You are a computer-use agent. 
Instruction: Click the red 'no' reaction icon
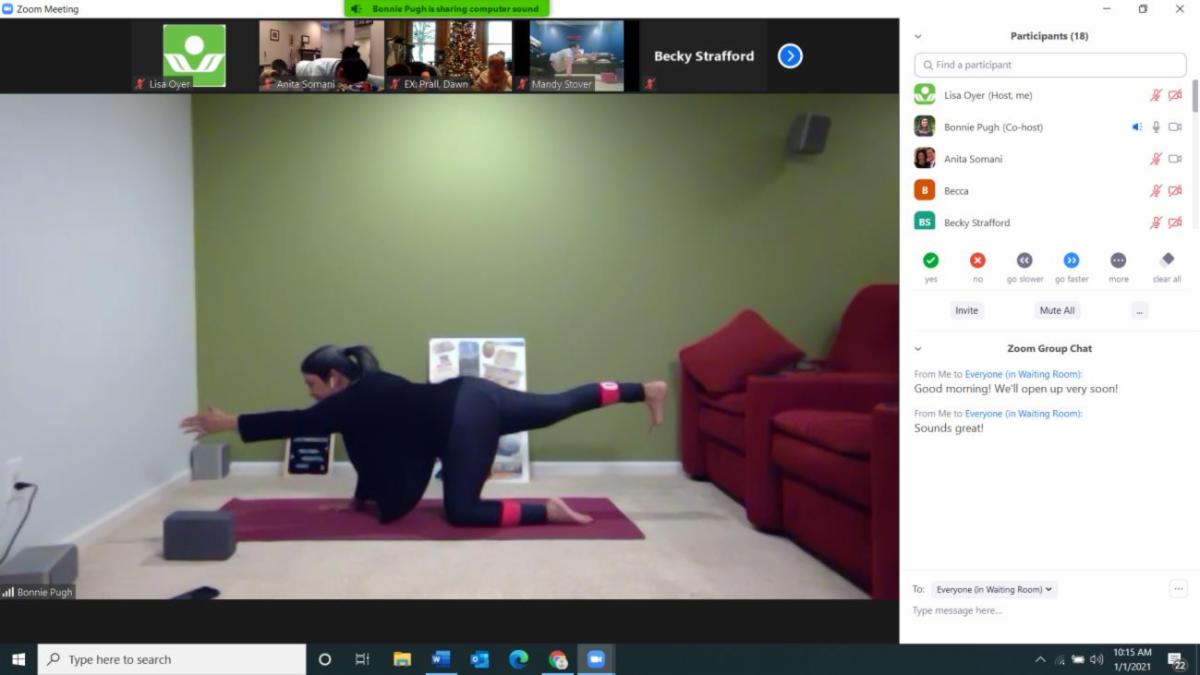(x=977, y=260)
